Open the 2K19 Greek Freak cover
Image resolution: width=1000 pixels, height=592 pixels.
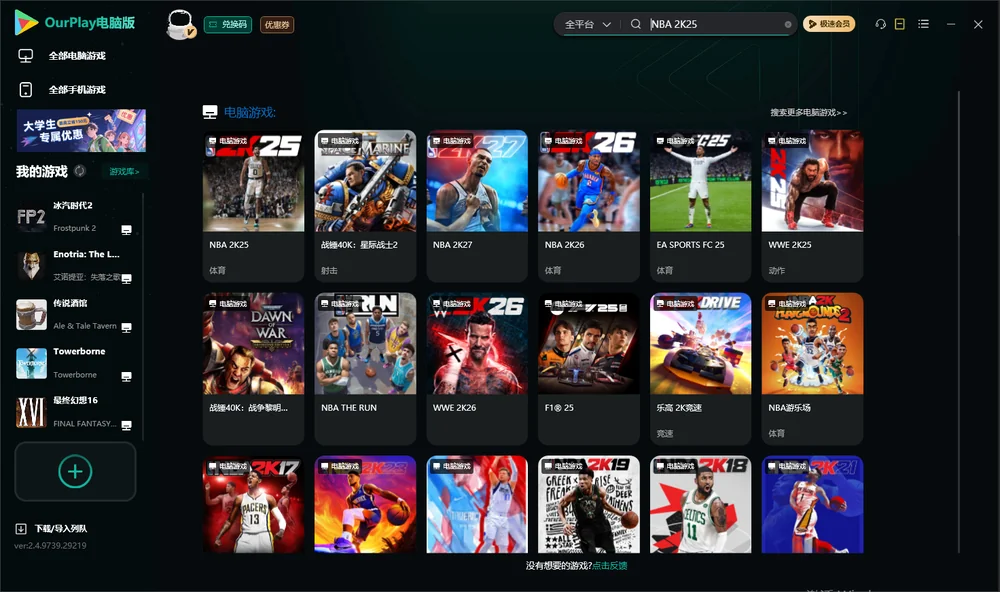[589, 504]
